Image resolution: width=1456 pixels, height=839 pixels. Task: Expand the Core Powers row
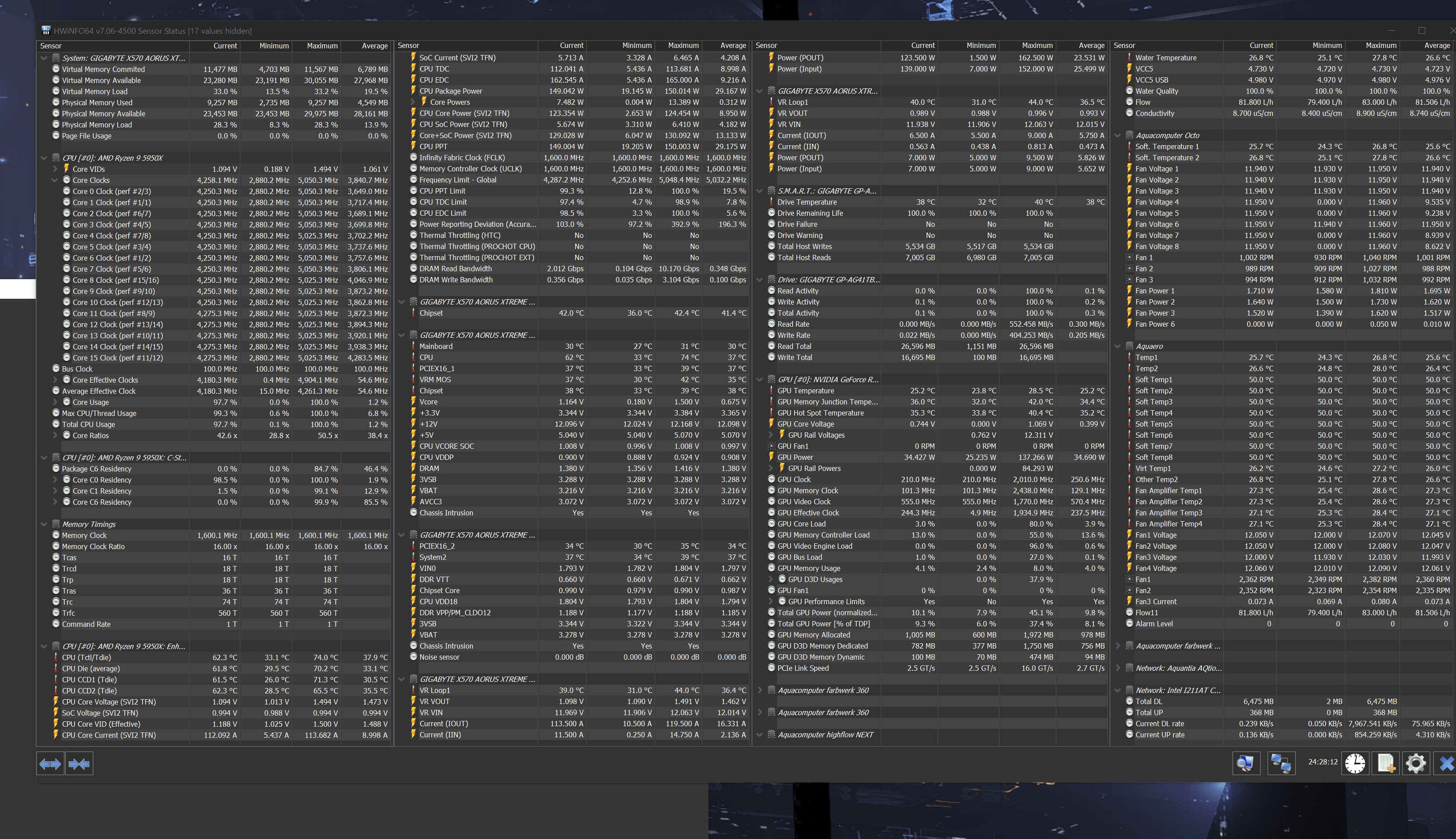click(413, 102)
